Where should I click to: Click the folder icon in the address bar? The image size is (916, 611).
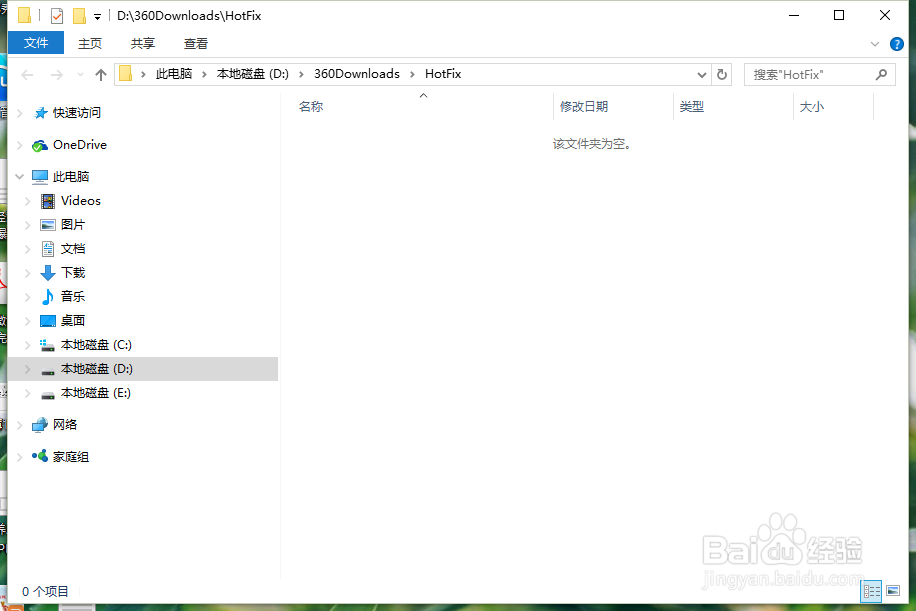click(x=124, y=73)
